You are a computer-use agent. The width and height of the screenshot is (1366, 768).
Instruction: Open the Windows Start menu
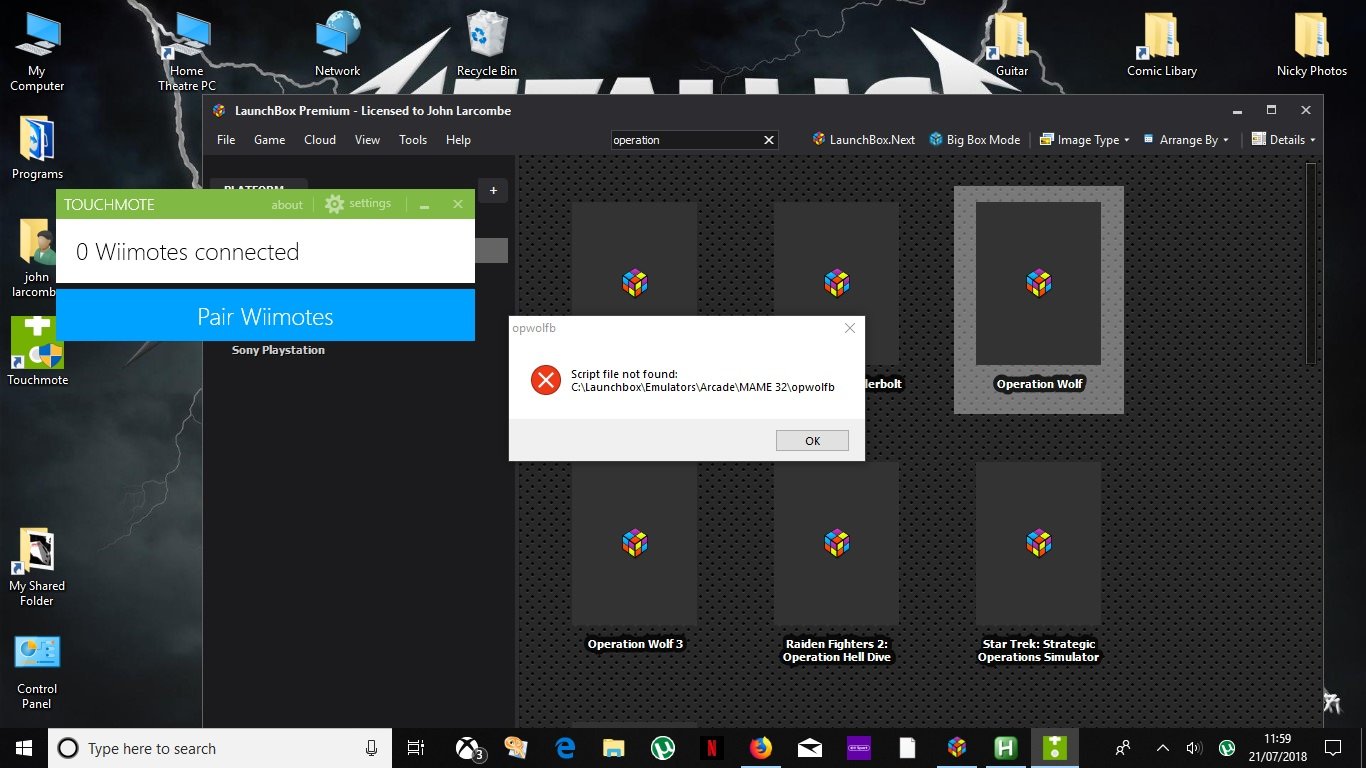tap(24, 747)
